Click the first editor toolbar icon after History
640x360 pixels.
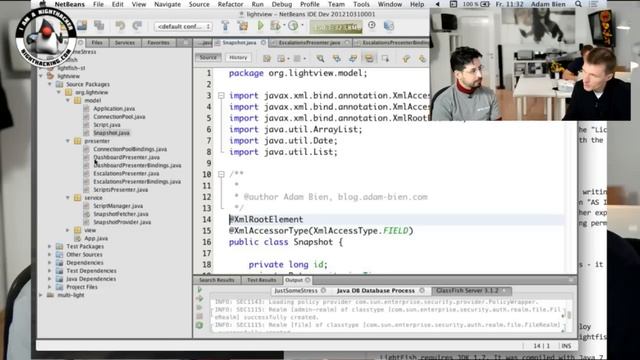[x=267, y=58]
